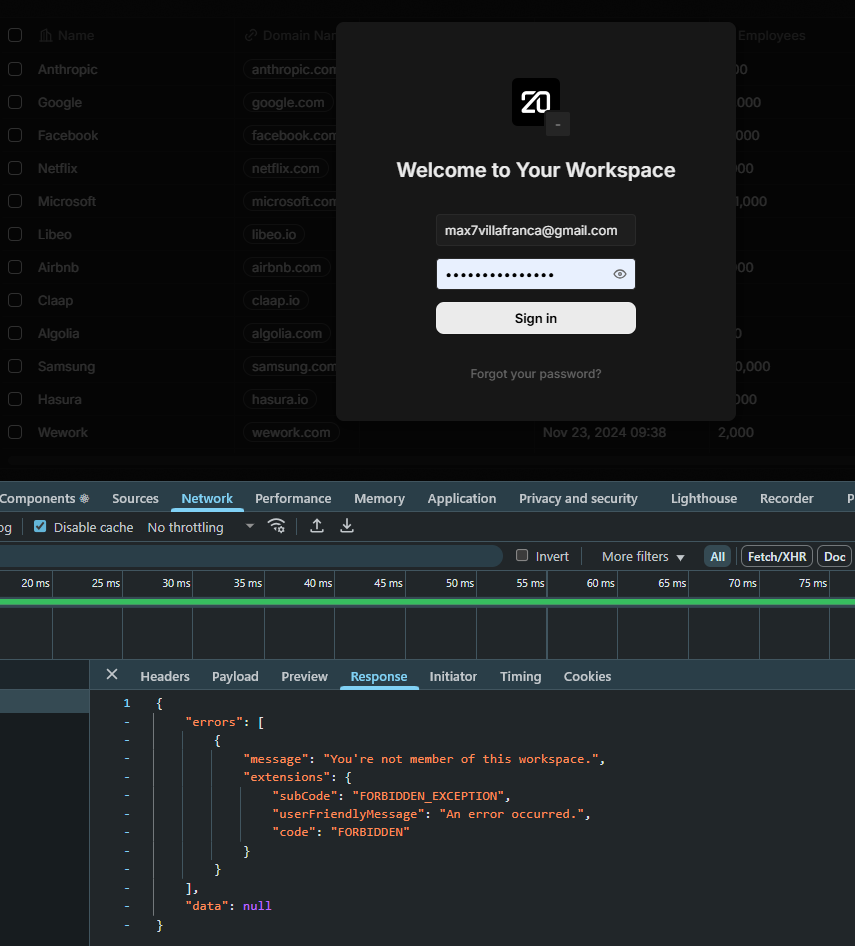
Task: Open the hasura.io domain chip
Action: tap(280, 399)
